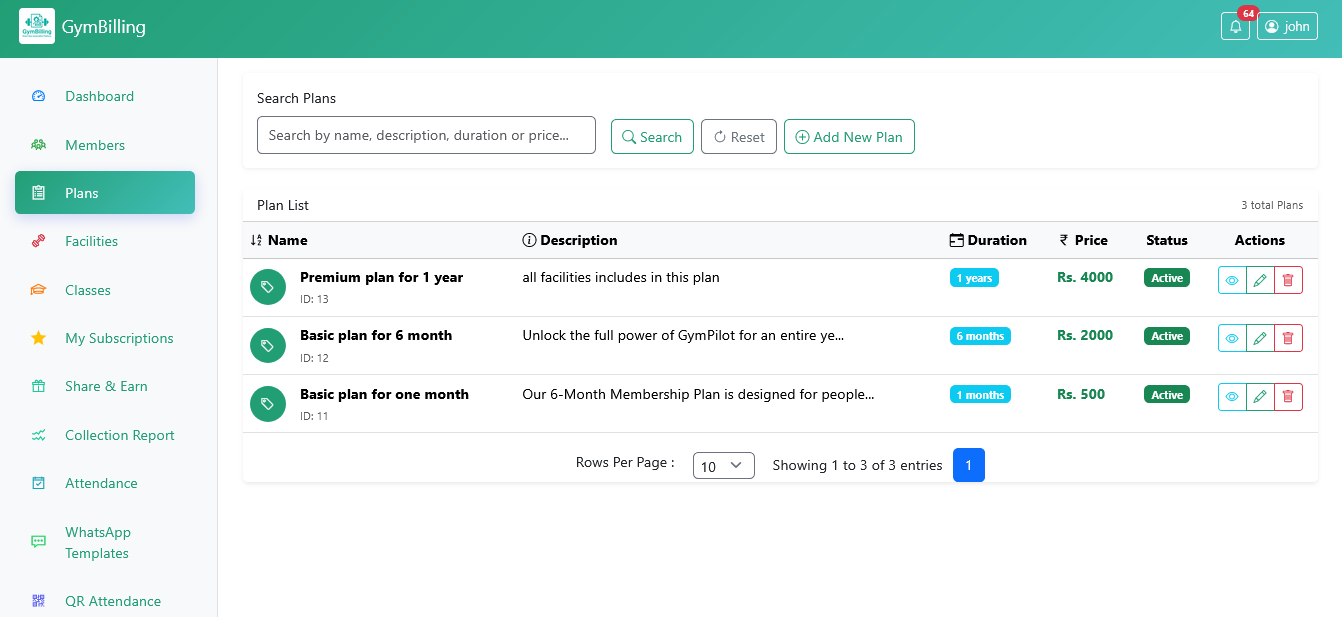Click the GymBilling logo

tap(37, 27)
